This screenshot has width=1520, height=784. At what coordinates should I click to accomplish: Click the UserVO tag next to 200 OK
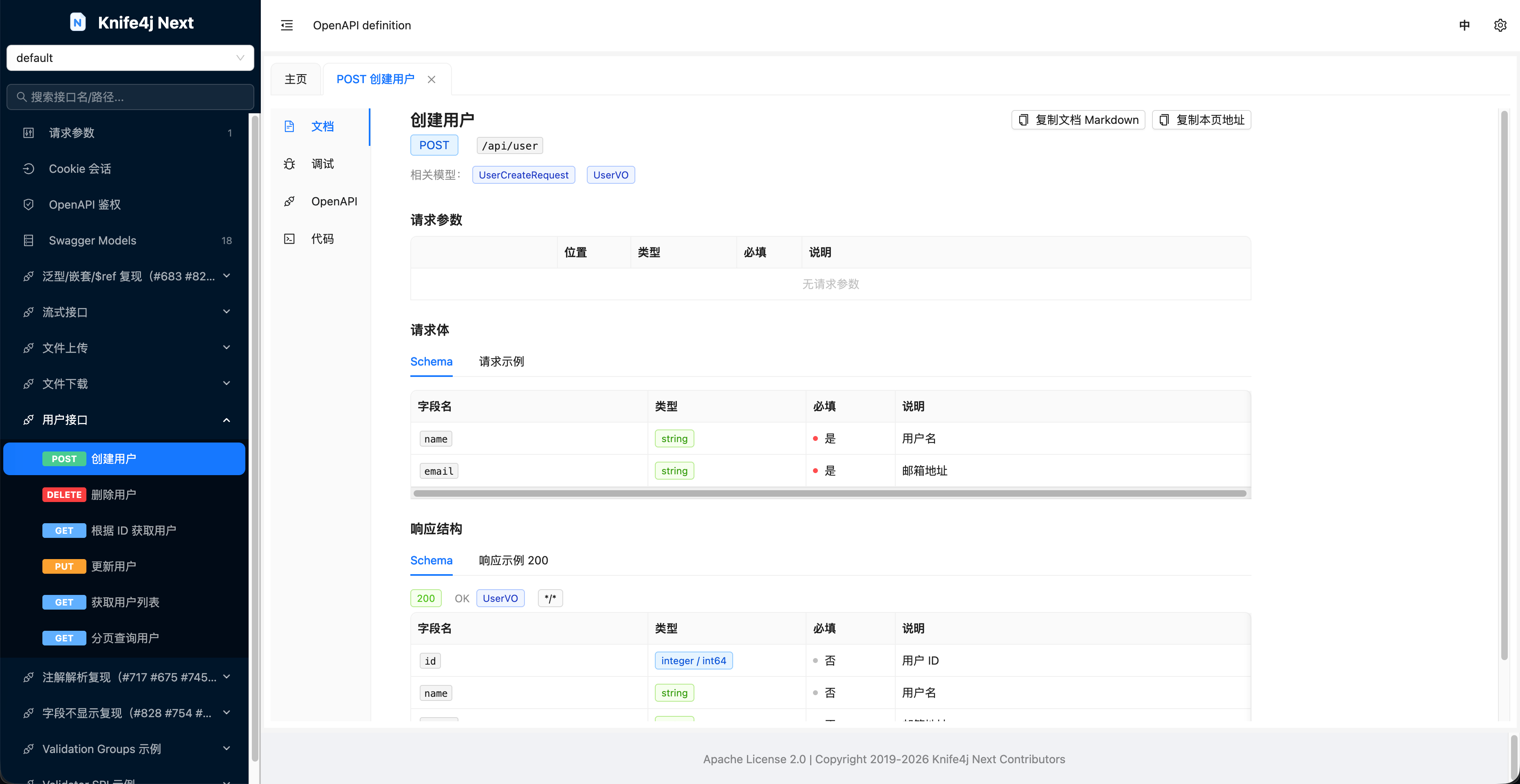(x=500, y=598)
